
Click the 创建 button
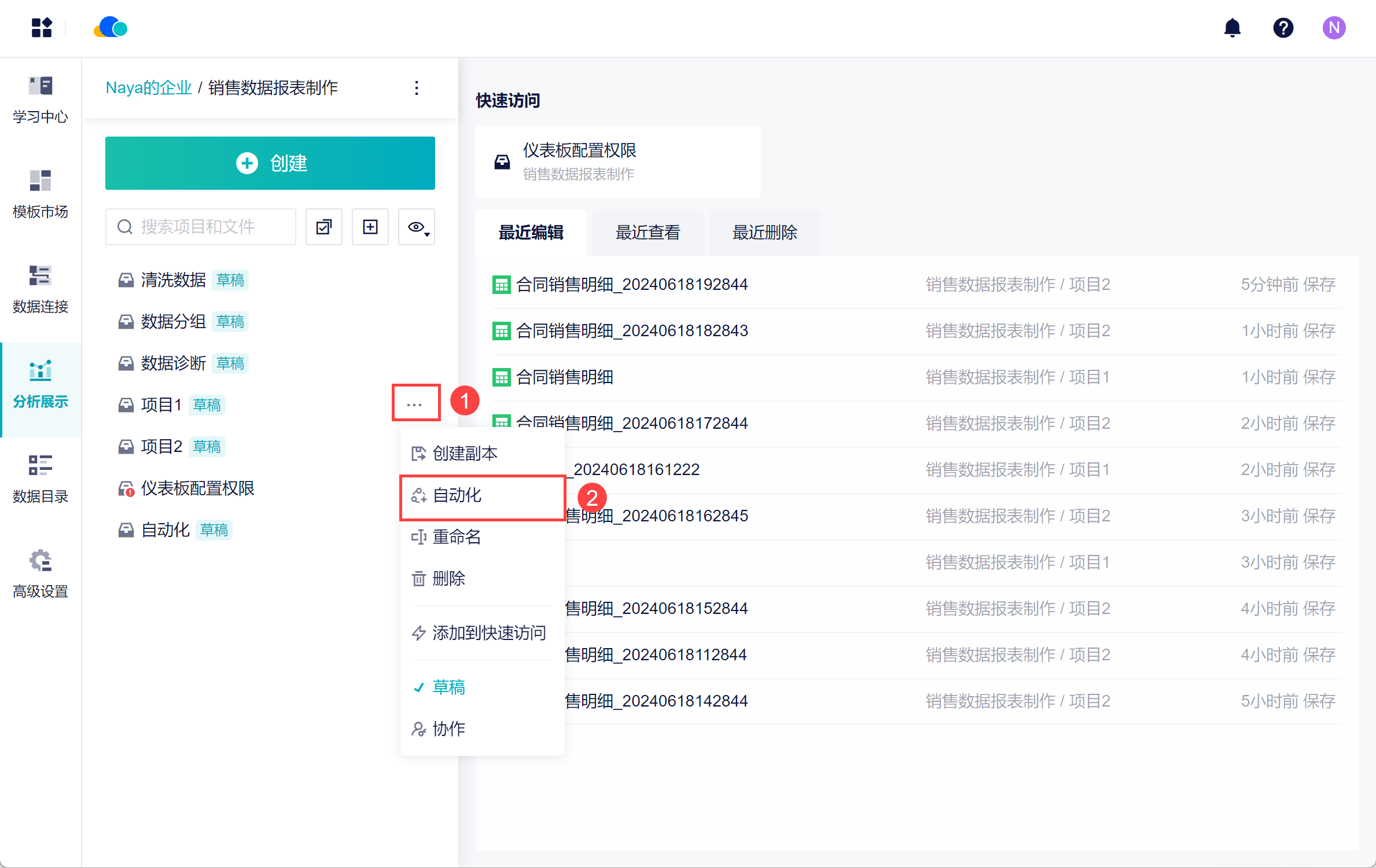(270, 163)
